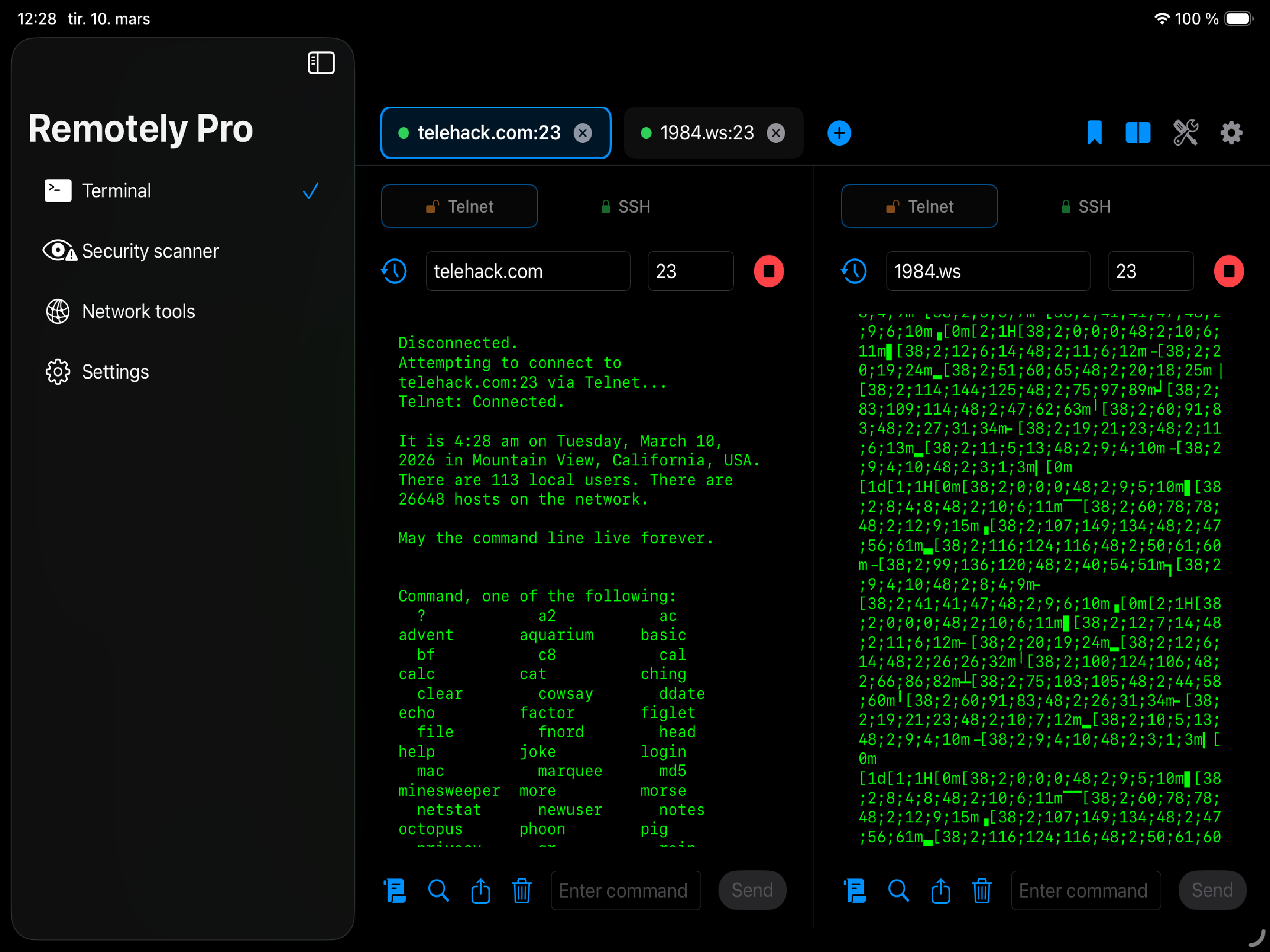Open the gear settings icon in the toolbar

click(x=1231, y=133)
